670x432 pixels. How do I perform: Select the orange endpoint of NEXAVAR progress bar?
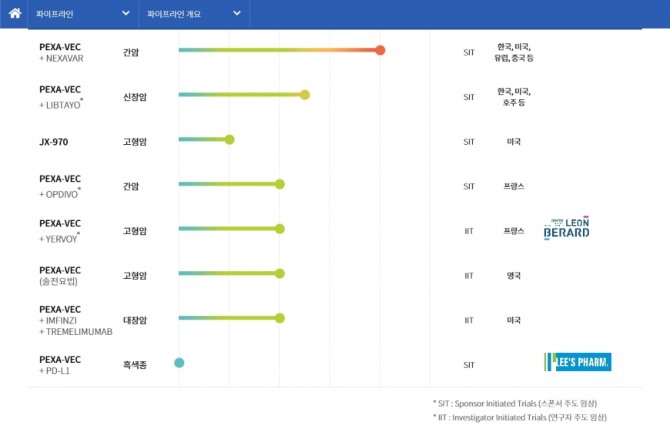380,50
